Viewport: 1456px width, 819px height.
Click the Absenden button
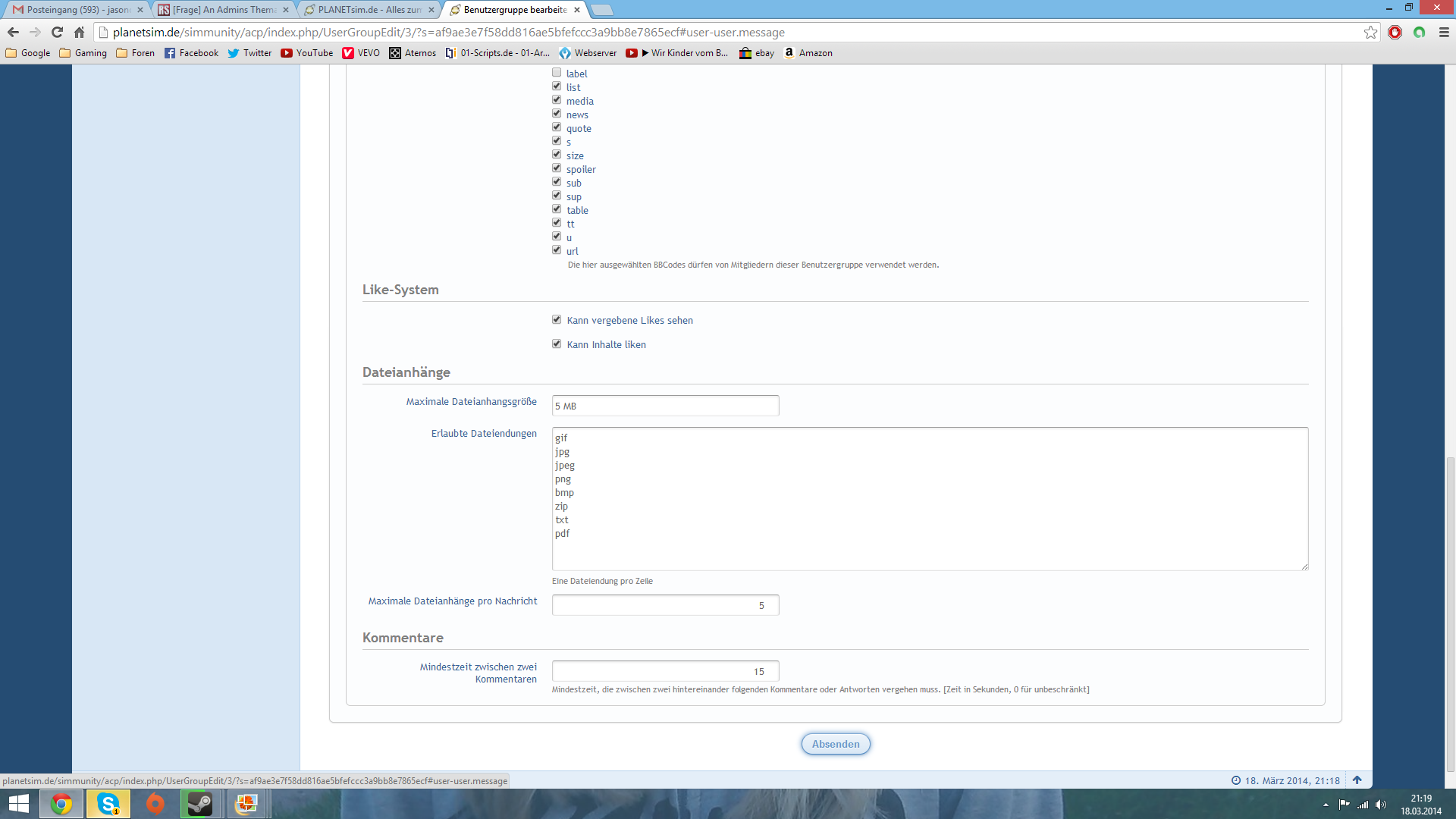pos(835,744)
